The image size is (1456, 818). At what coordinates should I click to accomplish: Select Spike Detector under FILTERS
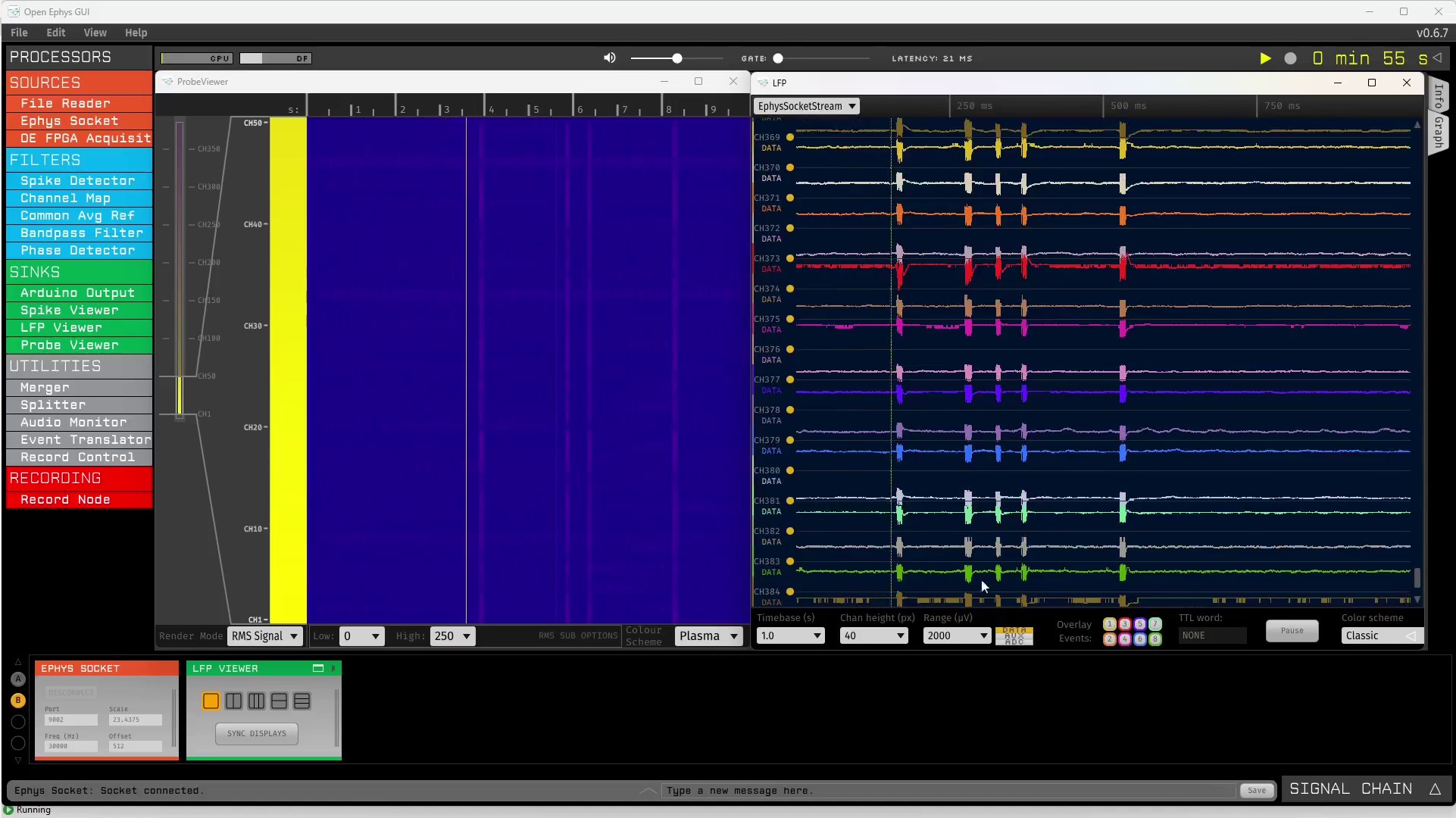[77, 180]
